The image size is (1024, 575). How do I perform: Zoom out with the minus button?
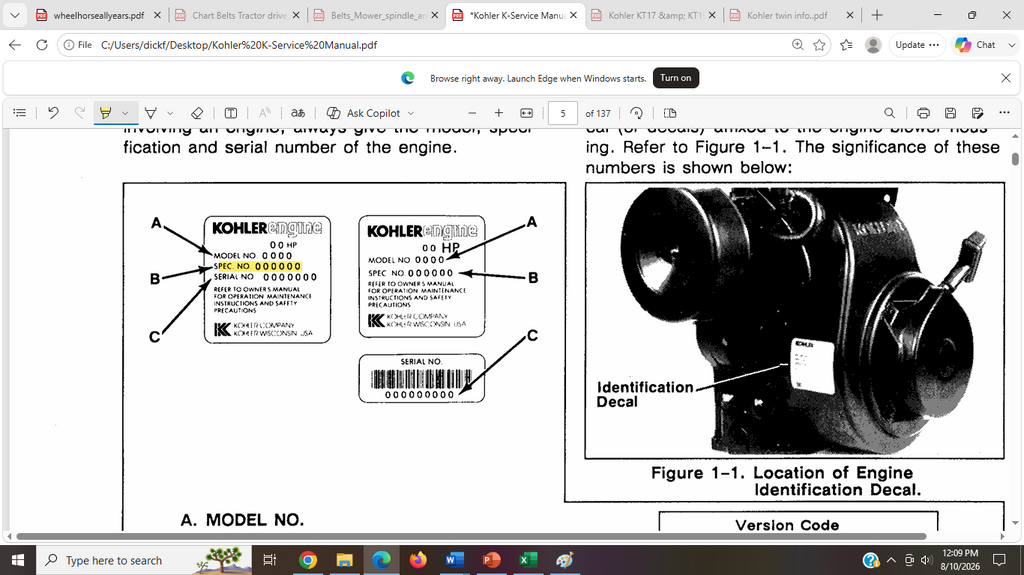[472, 113]
